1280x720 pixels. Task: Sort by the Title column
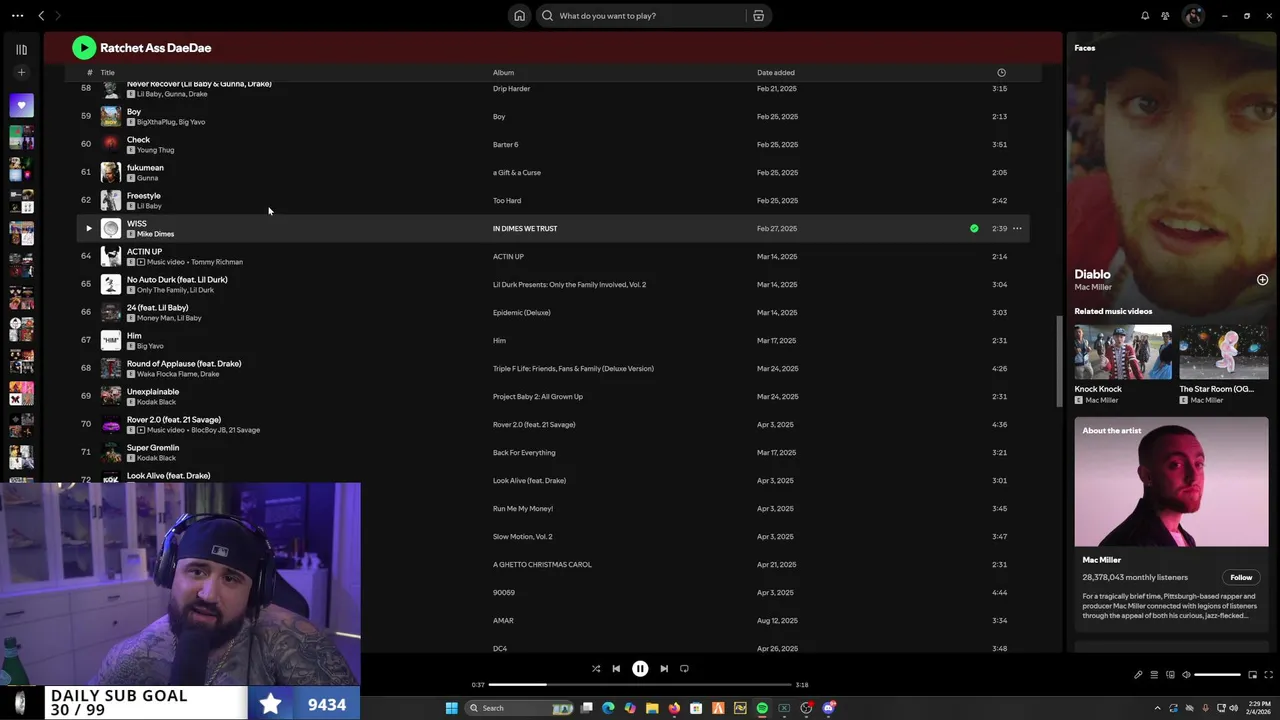click(107, 72)
